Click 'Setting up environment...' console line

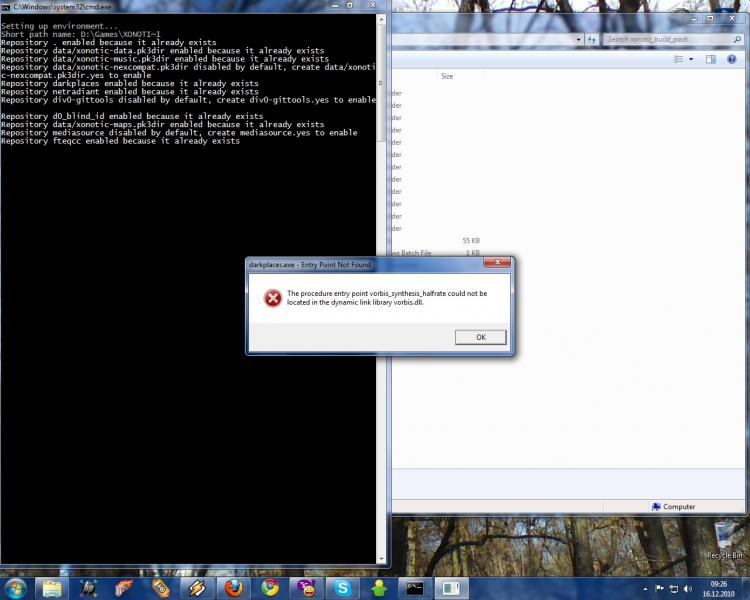pos(59,26)
